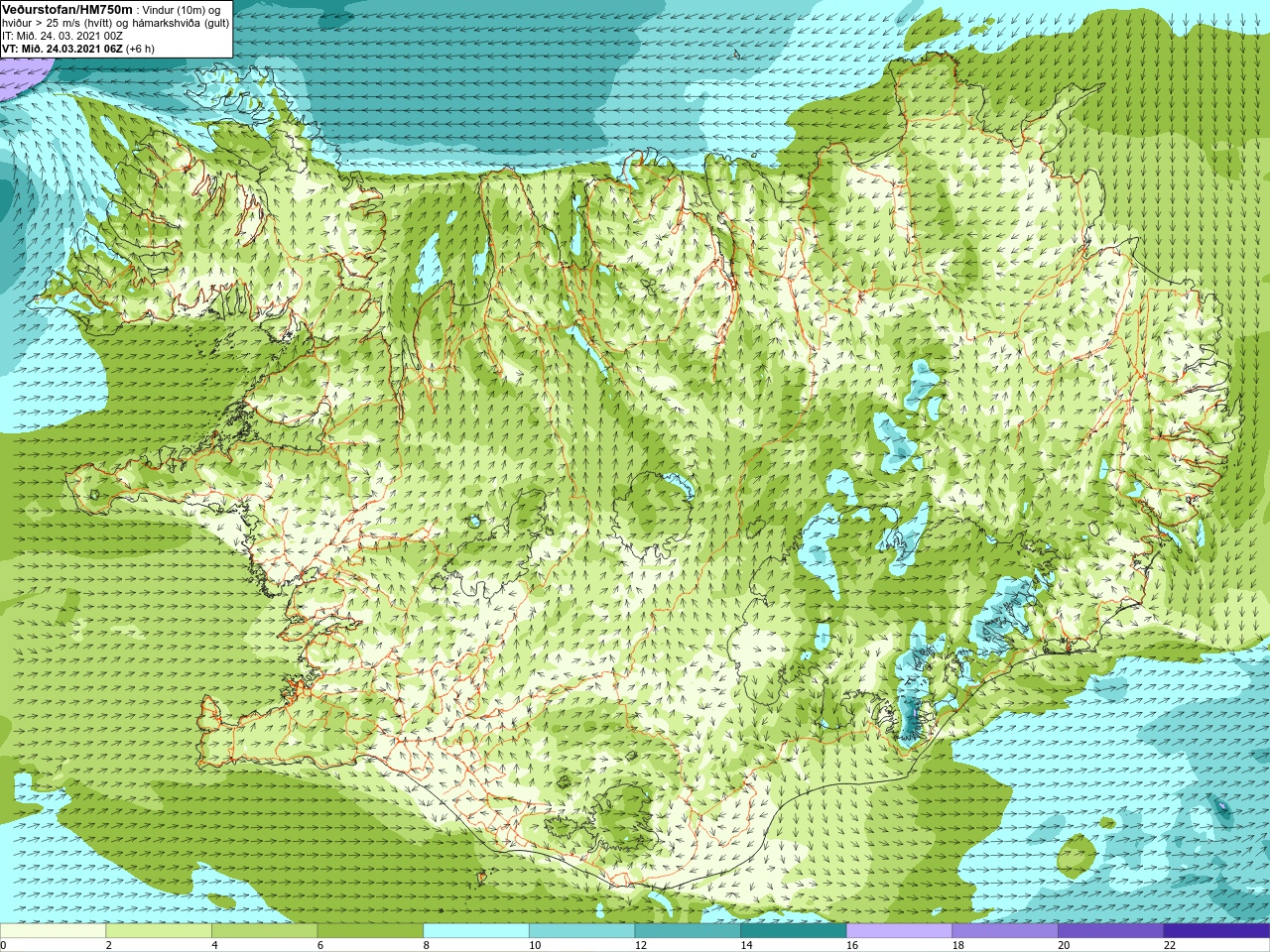Image resolution: width=1270 pixels, height=952 pixels.
Task: Click the "hviður > 25 m/s (hvítt)" caption line
Action: click(60, 23)
